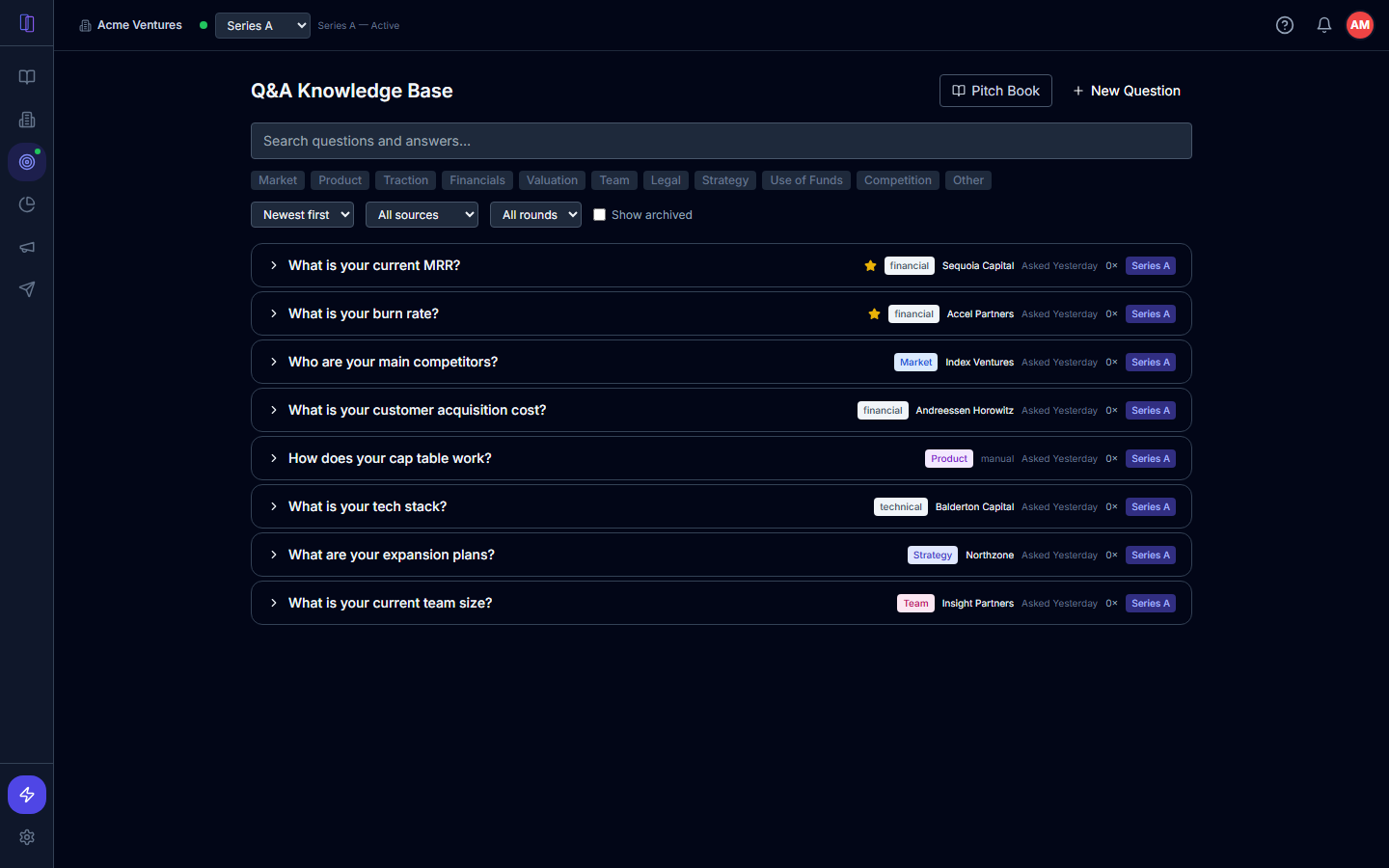Click the star on the burn rate question

point(874,313)
